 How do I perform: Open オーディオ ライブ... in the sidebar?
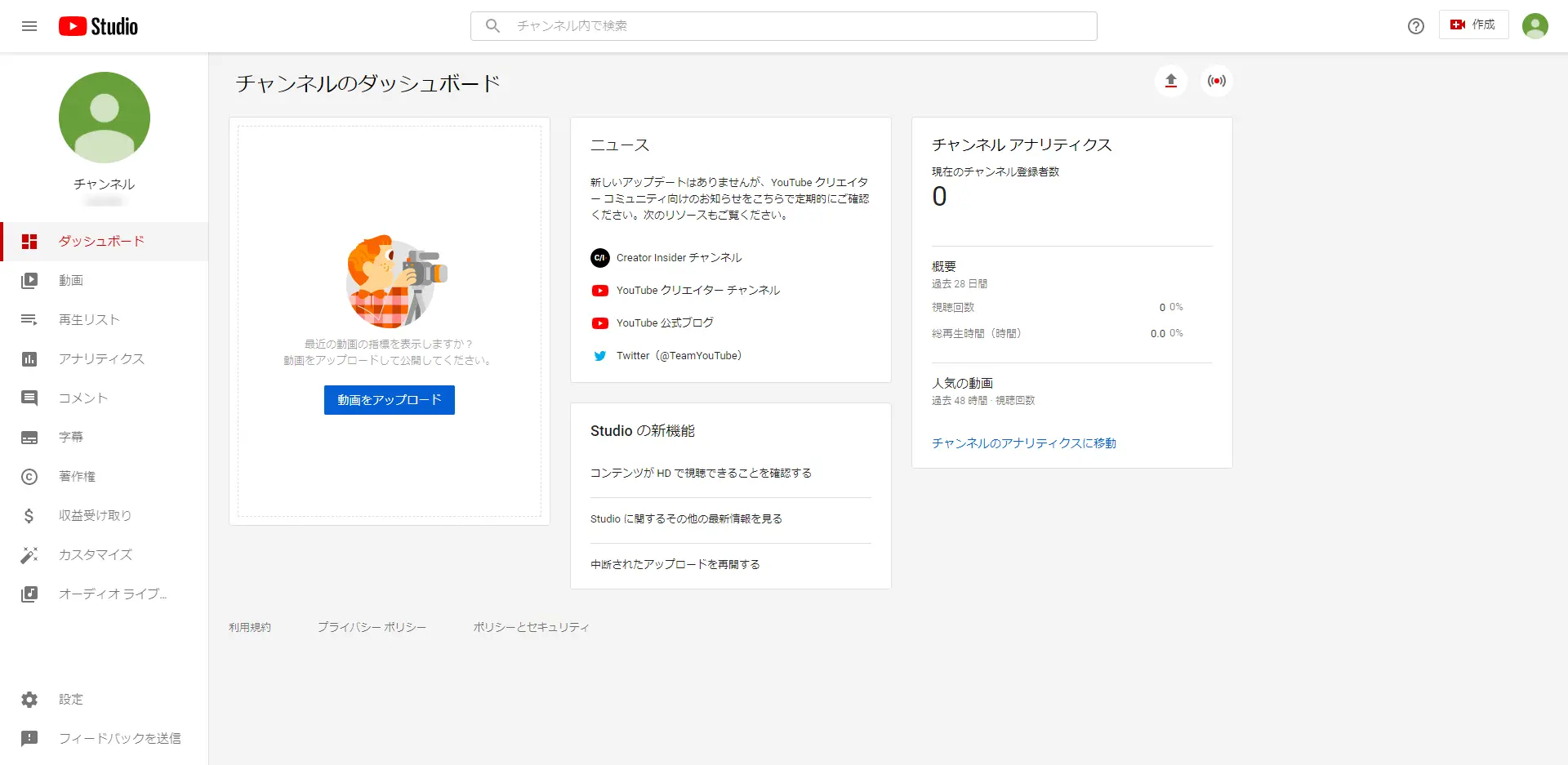pos(105,594)
